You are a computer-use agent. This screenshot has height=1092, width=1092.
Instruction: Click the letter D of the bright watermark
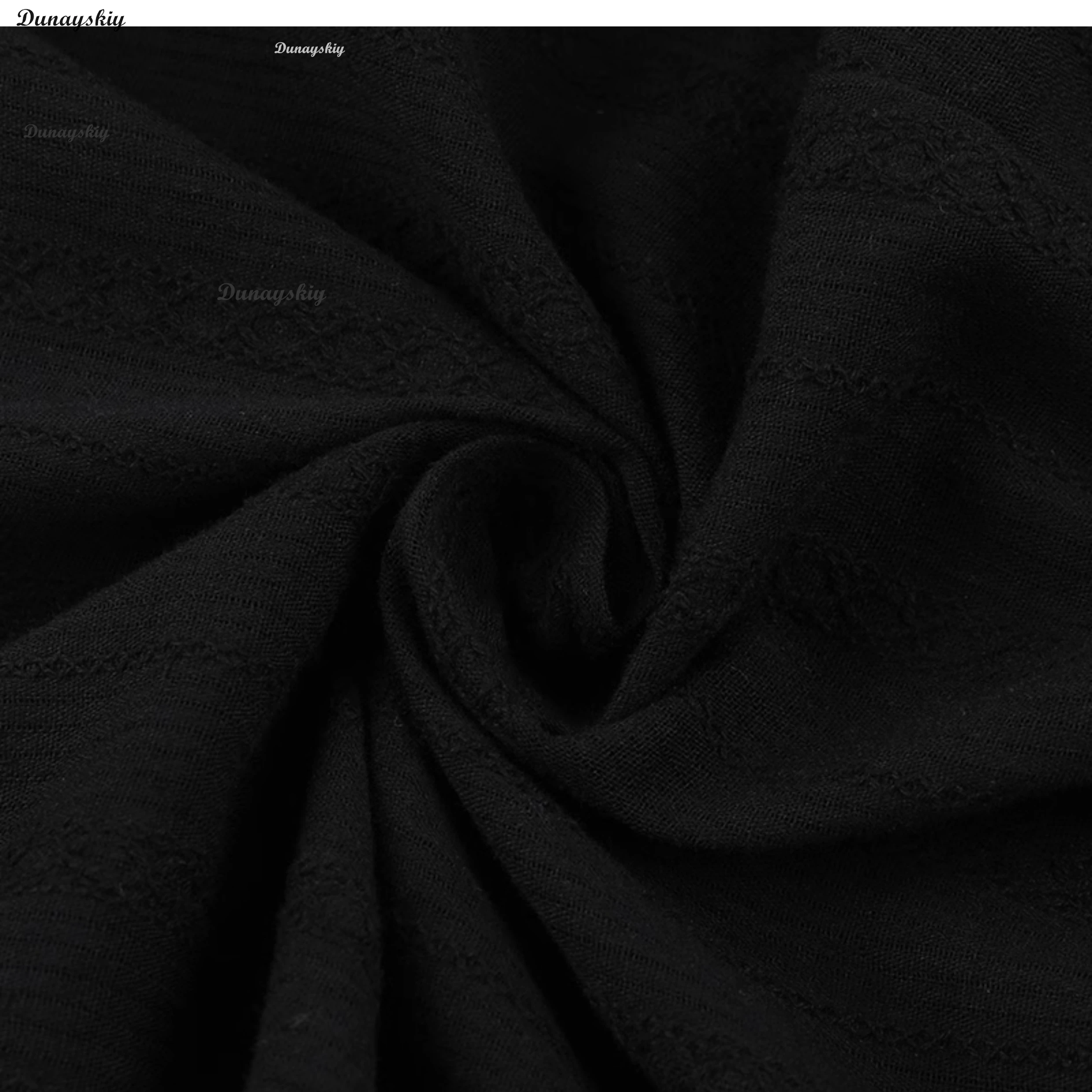[280, 48]
